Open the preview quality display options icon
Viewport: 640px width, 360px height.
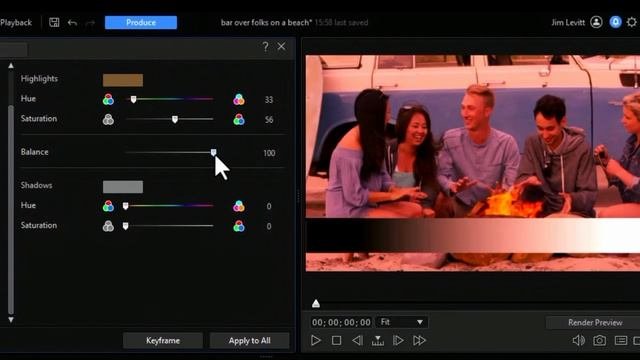[621, 340]
